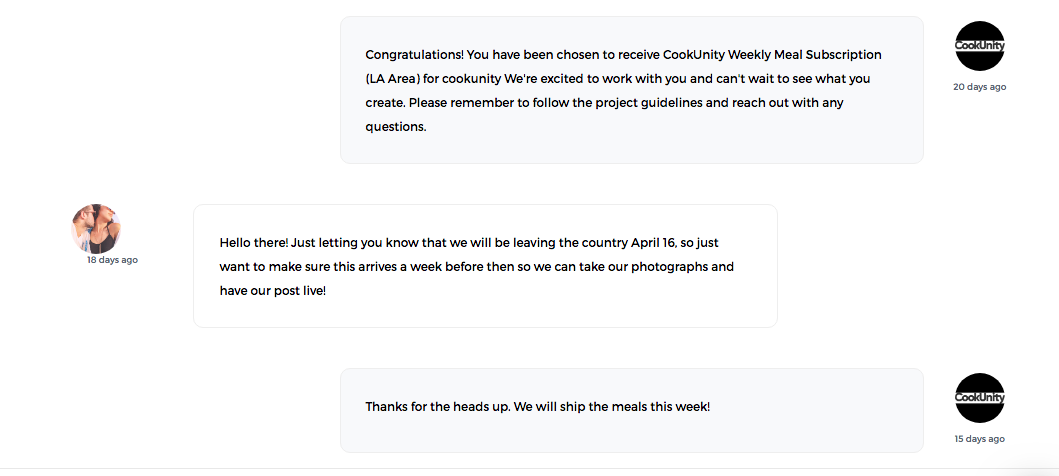Click the "(LA Area)" text

tap(393, 79)
